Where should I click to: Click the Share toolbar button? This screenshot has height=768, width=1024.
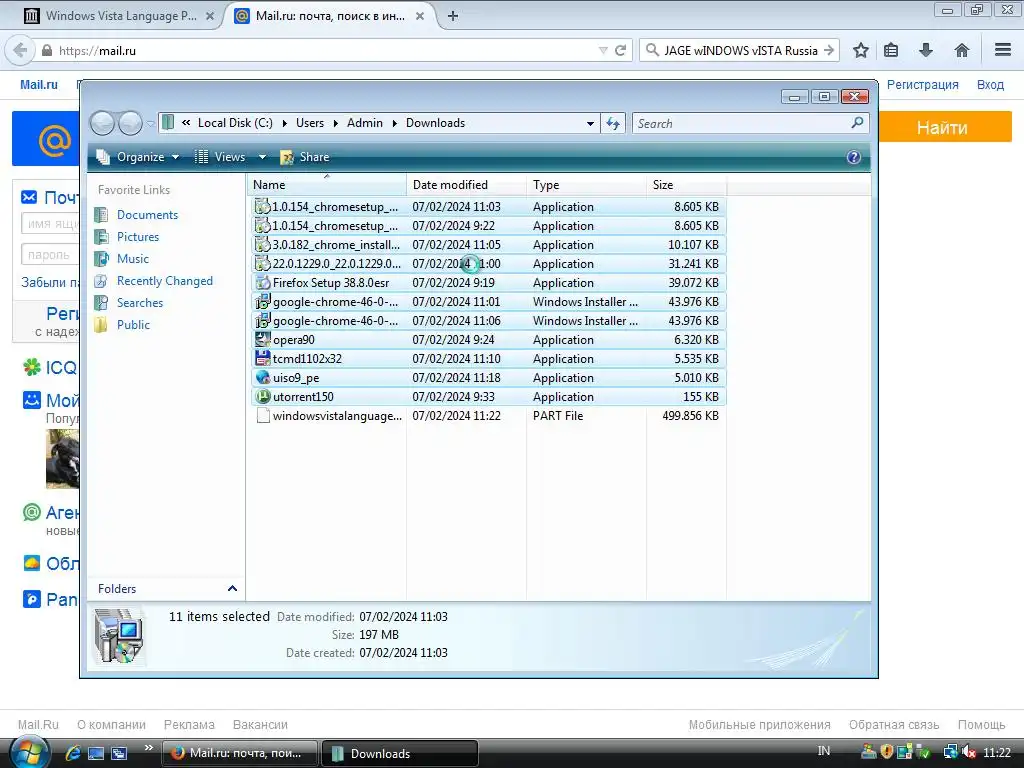(x=305, y=157)
